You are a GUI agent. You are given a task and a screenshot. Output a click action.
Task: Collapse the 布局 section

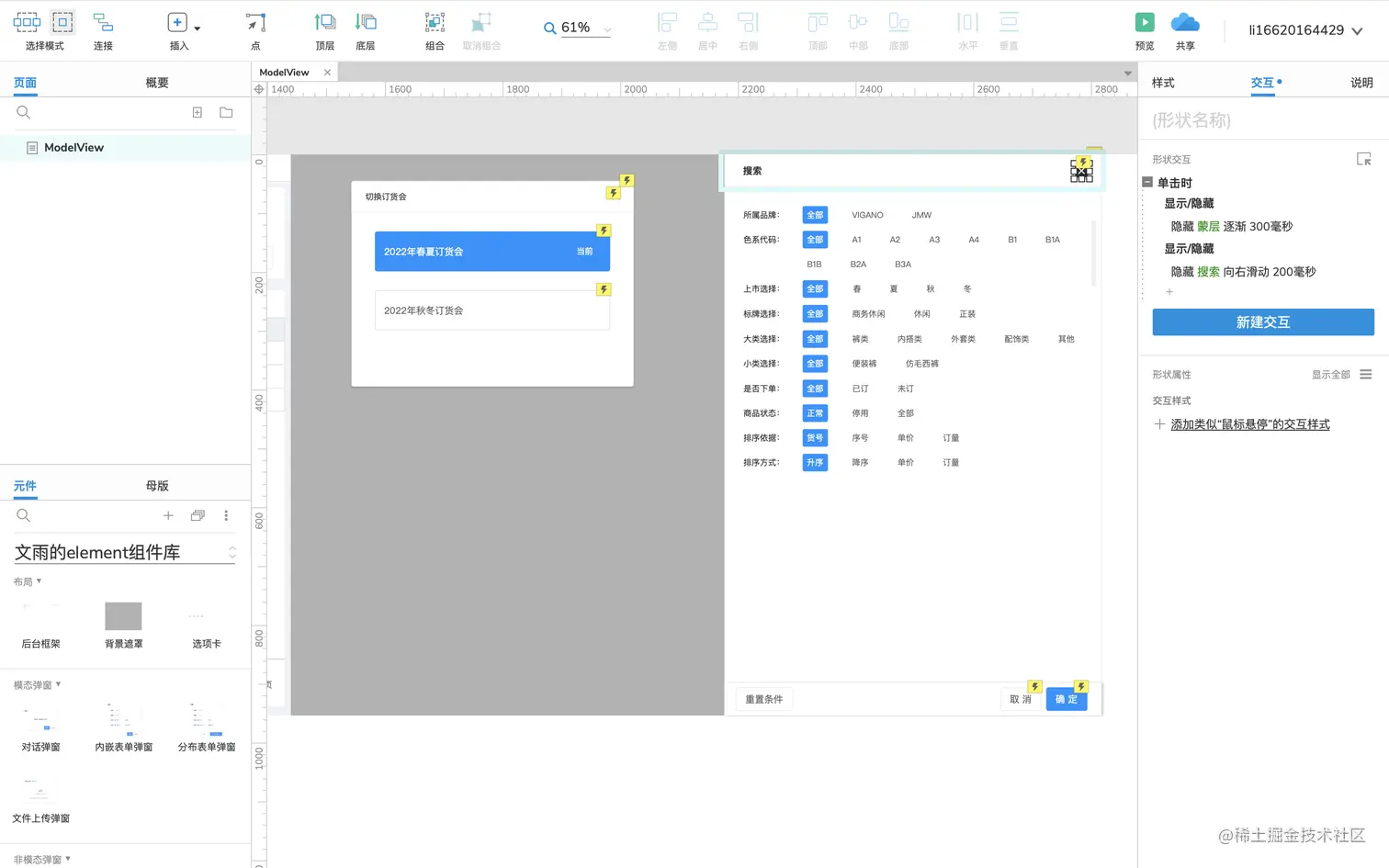tap(27, 581)
